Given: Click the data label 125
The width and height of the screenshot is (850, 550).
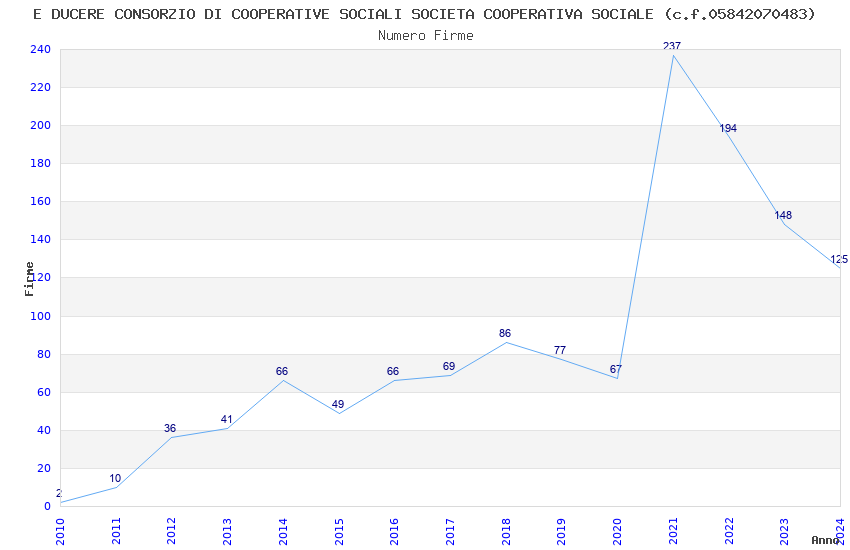Looking at the screenshot, I should click(839, 259).
